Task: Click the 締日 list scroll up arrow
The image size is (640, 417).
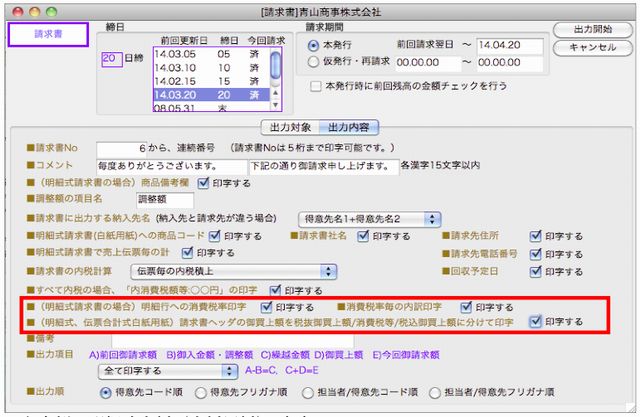Action: (276, 93)
